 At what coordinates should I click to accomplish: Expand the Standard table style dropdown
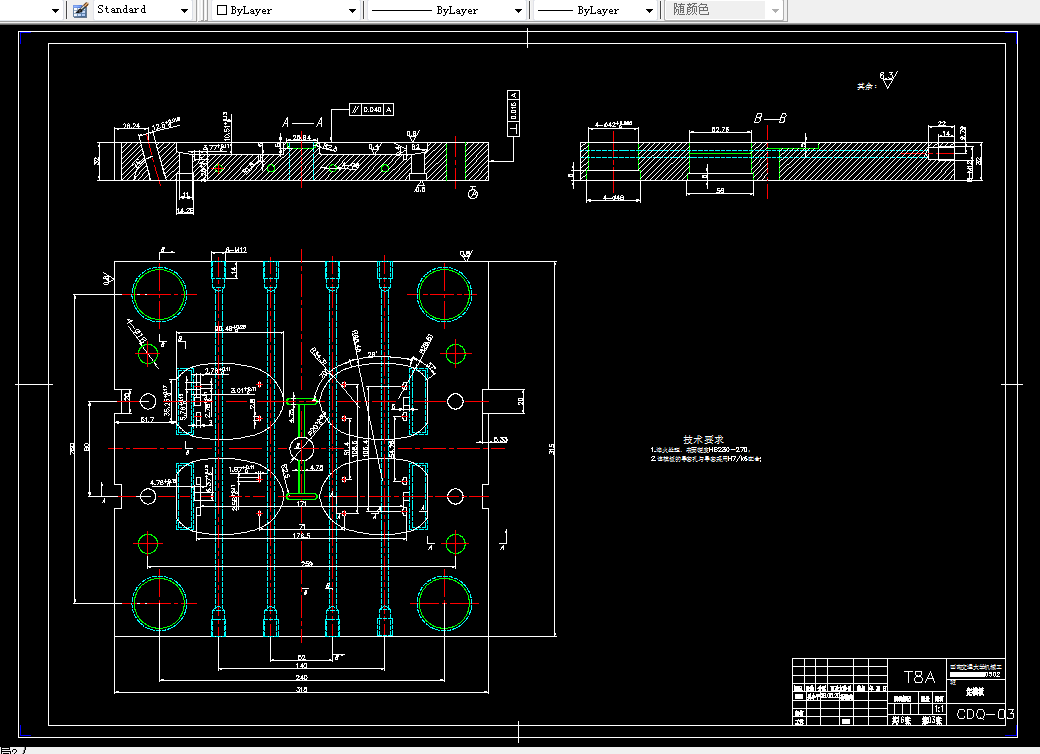184,11
